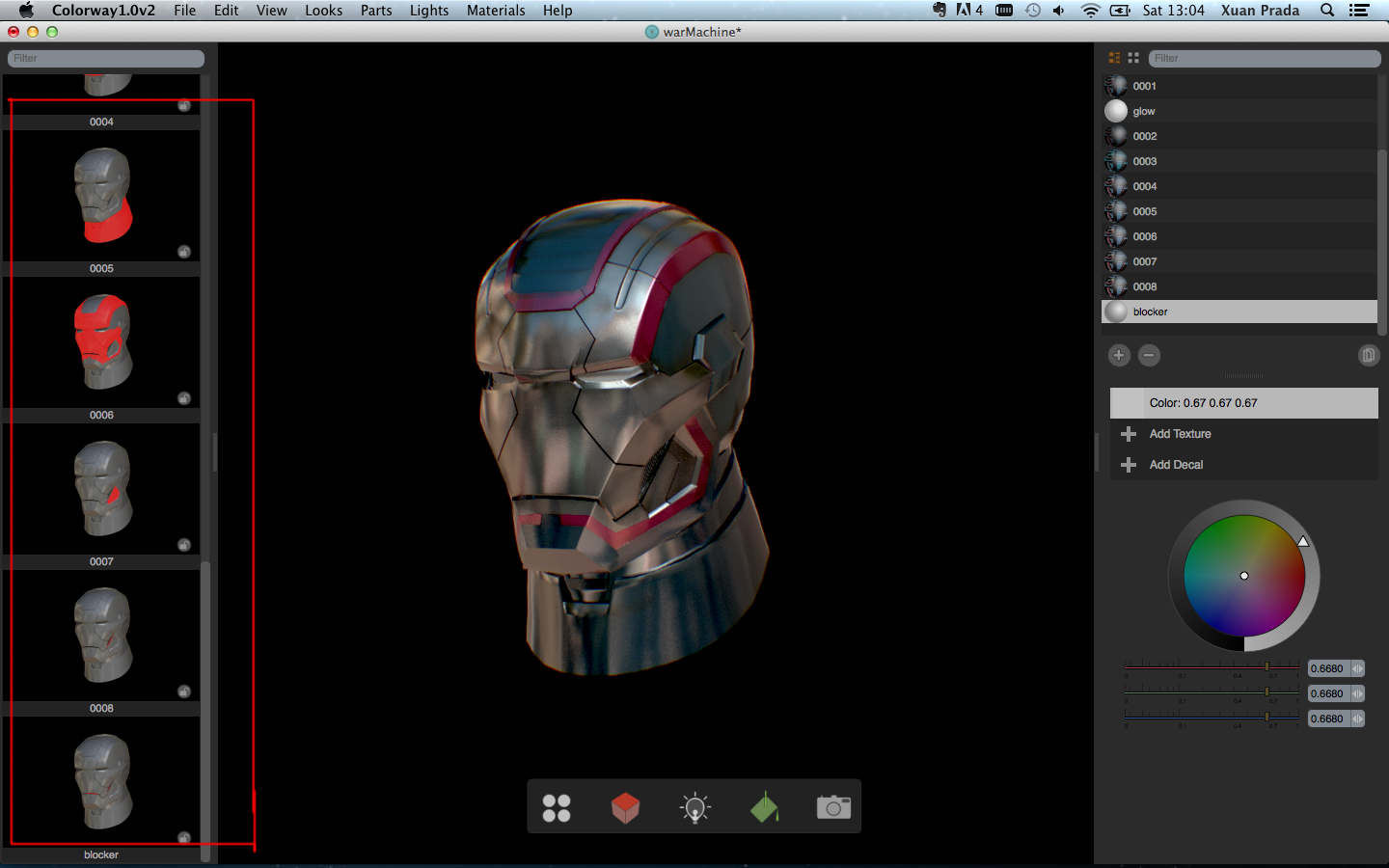Open the View menu
Viewport: 1389px width, 868px height.
272,10
